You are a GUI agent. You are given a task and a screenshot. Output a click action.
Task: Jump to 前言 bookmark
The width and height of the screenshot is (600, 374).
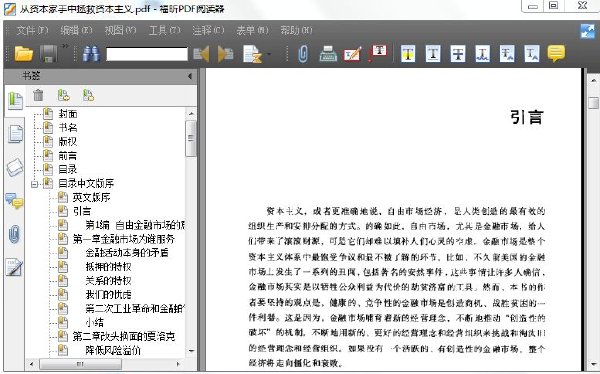pyautogui.click(x=68, y=155)
